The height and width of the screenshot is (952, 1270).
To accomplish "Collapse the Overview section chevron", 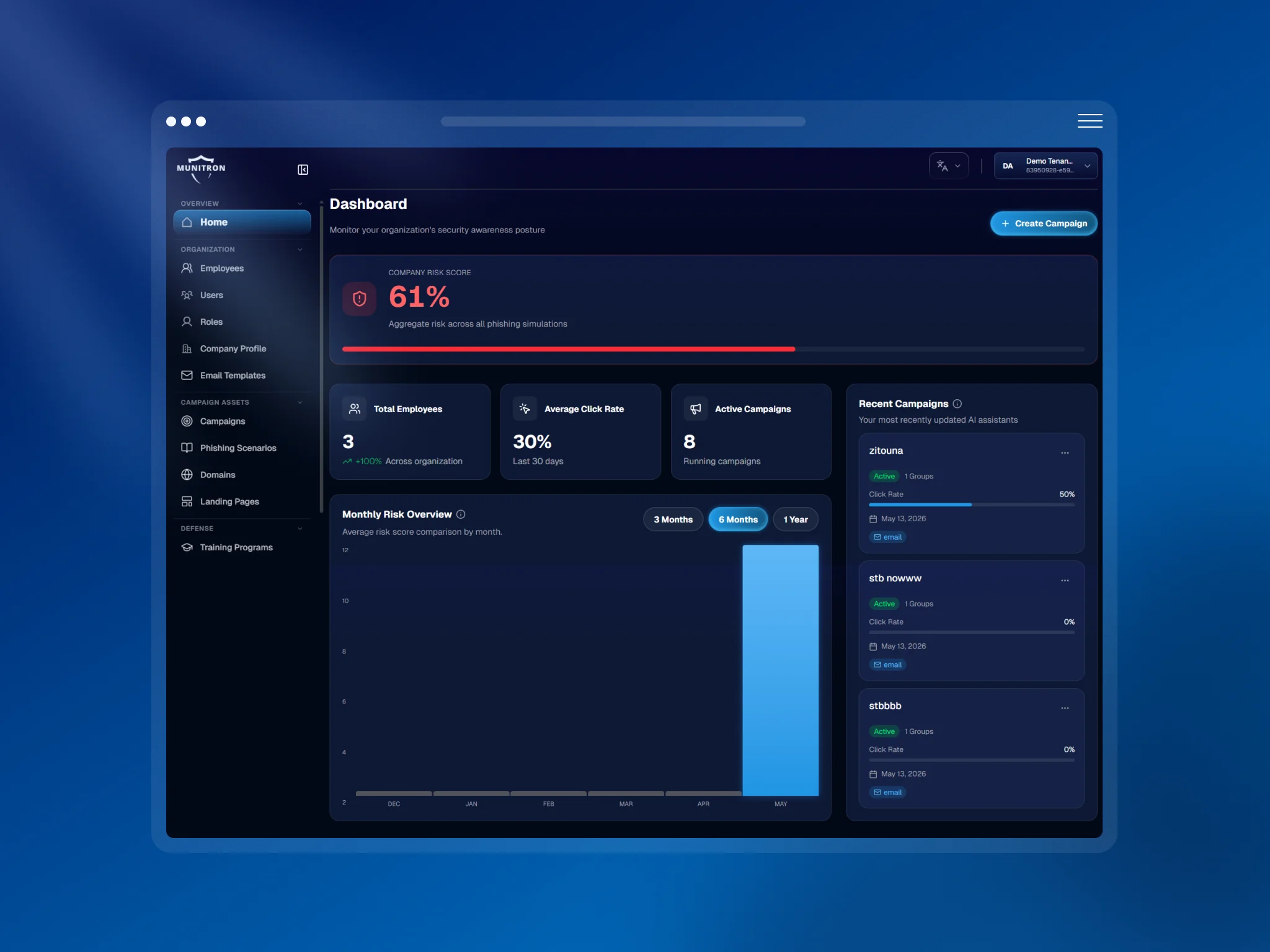I will [x=300, y=203].
